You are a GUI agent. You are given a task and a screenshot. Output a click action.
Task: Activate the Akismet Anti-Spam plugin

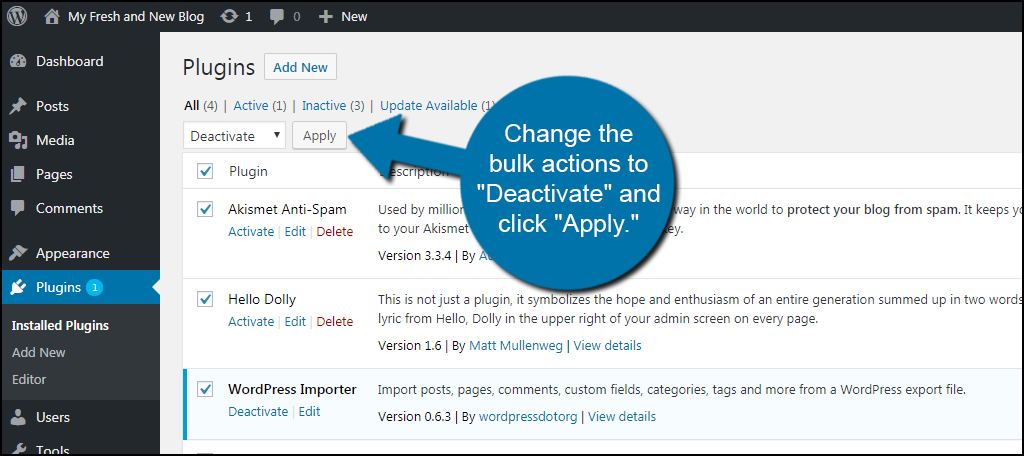click(x=251, y=231)
